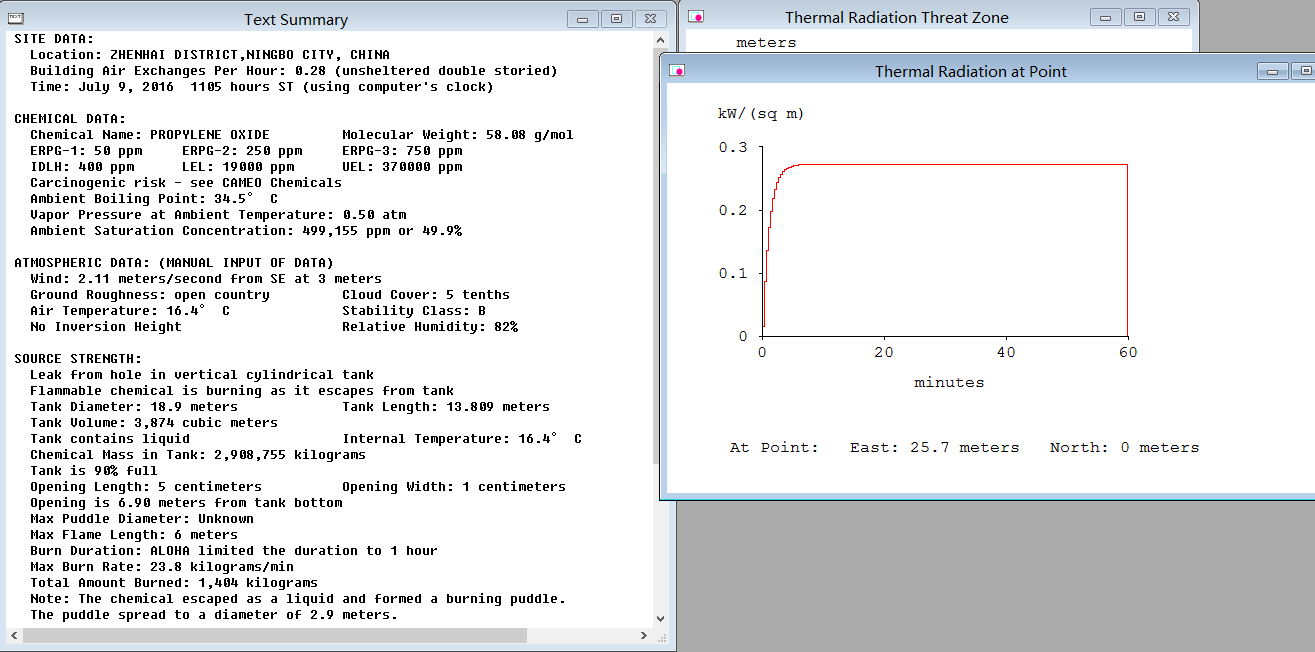Click the Time July 9, 2016 line

[x=262, y=86]
